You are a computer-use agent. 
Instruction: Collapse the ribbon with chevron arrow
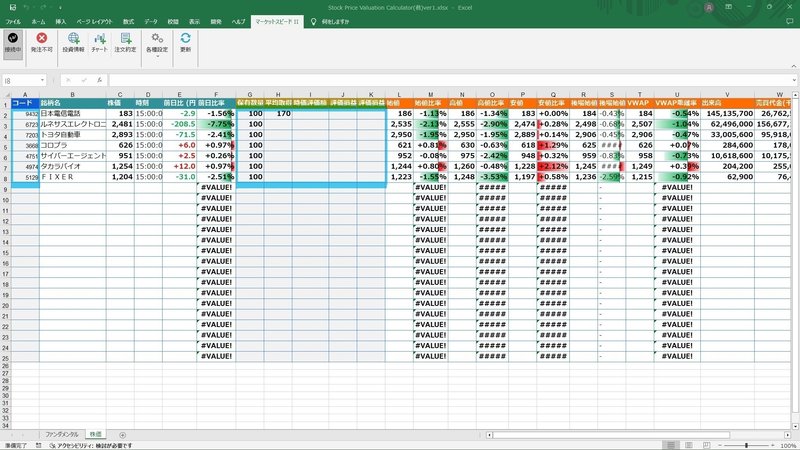click(793, 66)
